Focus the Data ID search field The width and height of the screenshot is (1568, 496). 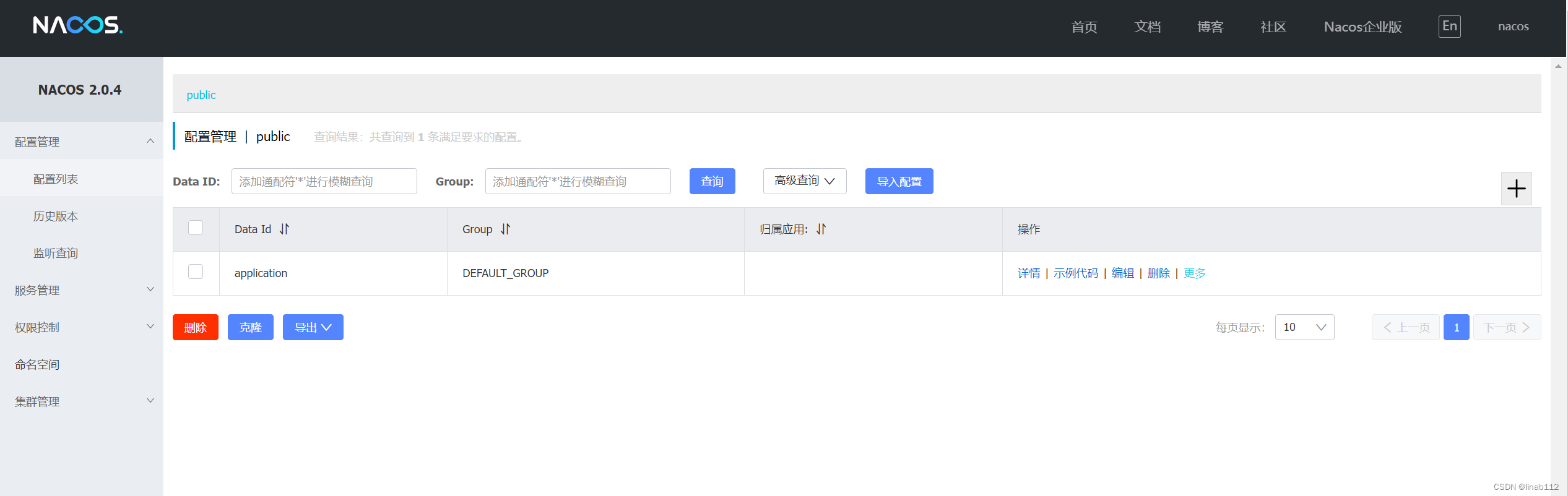click(x=324, y=181)
